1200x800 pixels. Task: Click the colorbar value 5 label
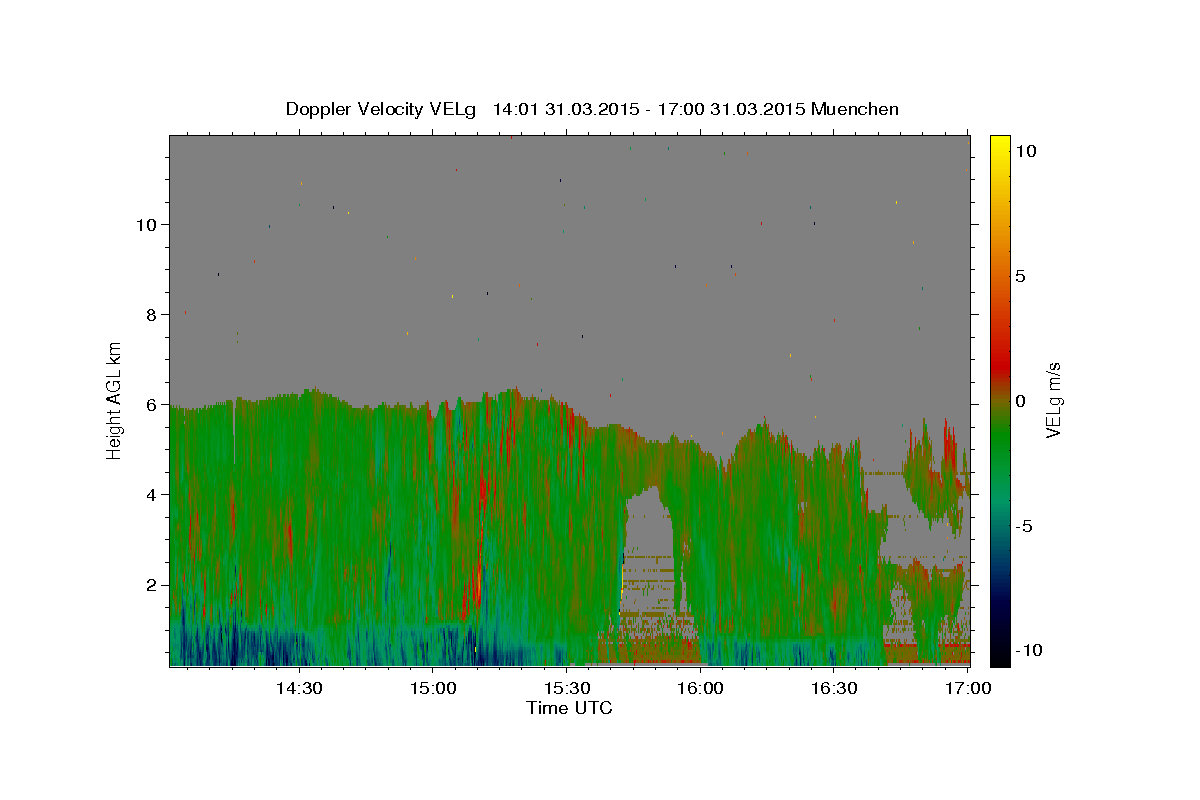point(1020,276)
